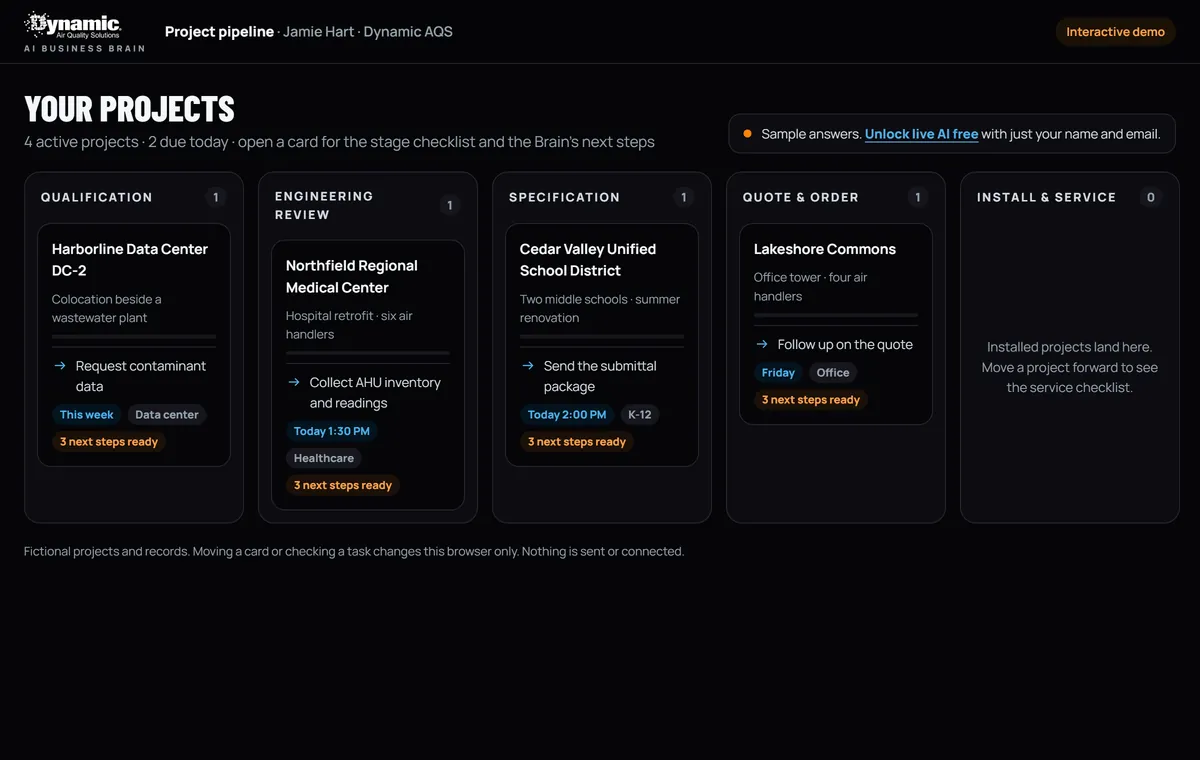Click the 'Healthcare' tag
The width and height of the screenshot is (1200, 760).
click(324, 458)
